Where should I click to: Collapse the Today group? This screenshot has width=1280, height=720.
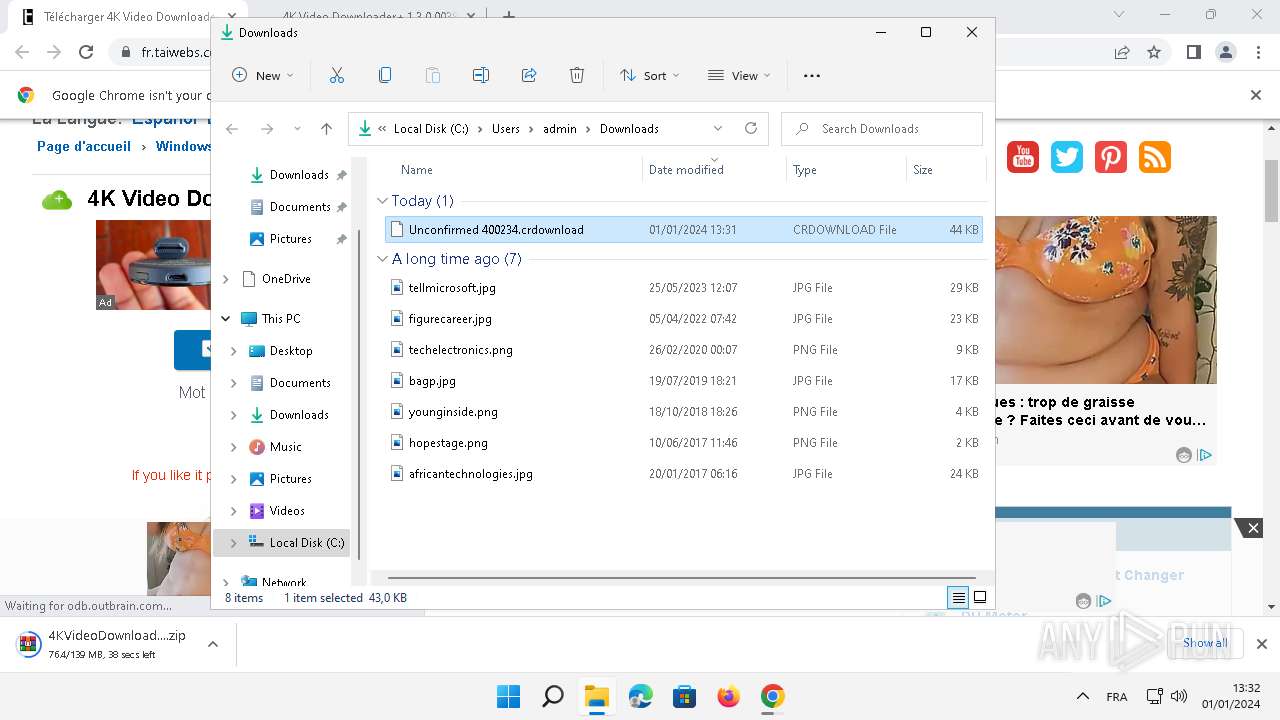382,201
